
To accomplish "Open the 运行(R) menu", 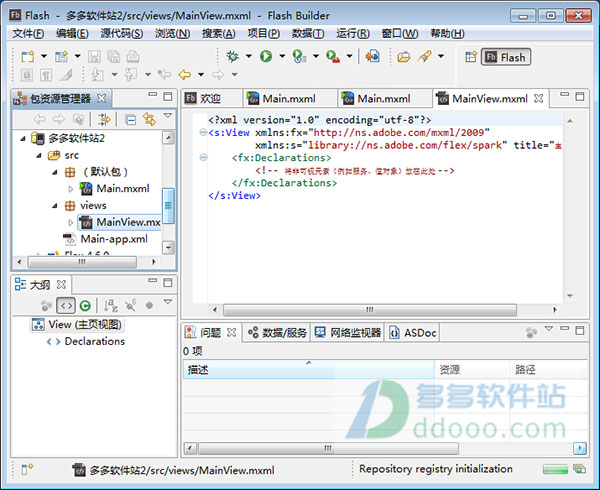I will click(x=353, y=34).
